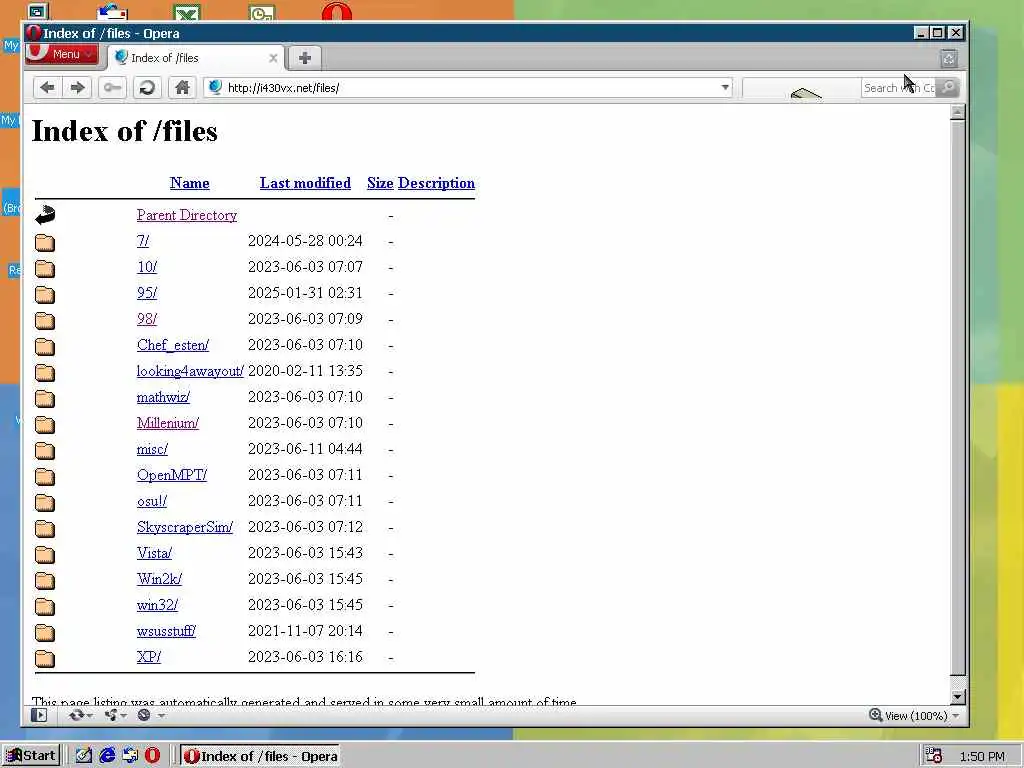Open the Opera desktop shortcut icon
Image resolution: width=1024 pixels, height=768 pixels.
336,12
